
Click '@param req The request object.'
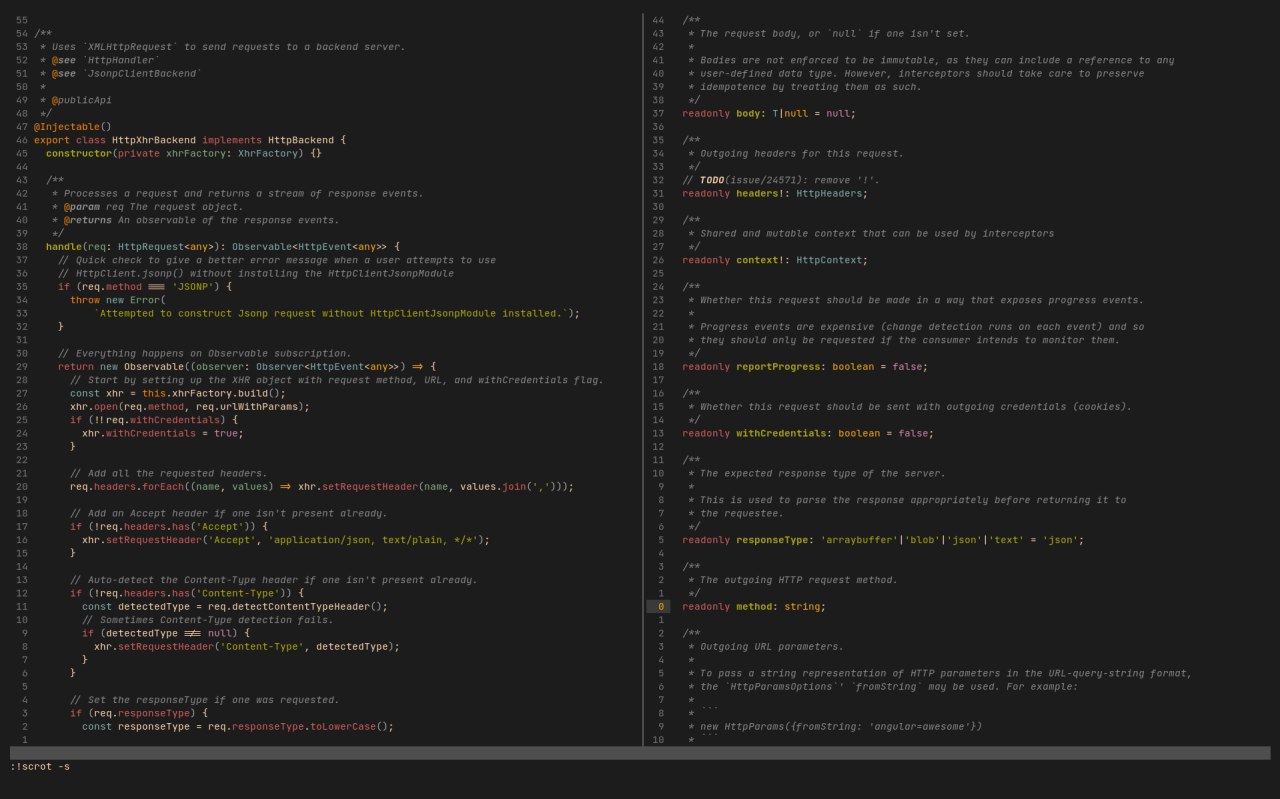[x=154, y=206]
